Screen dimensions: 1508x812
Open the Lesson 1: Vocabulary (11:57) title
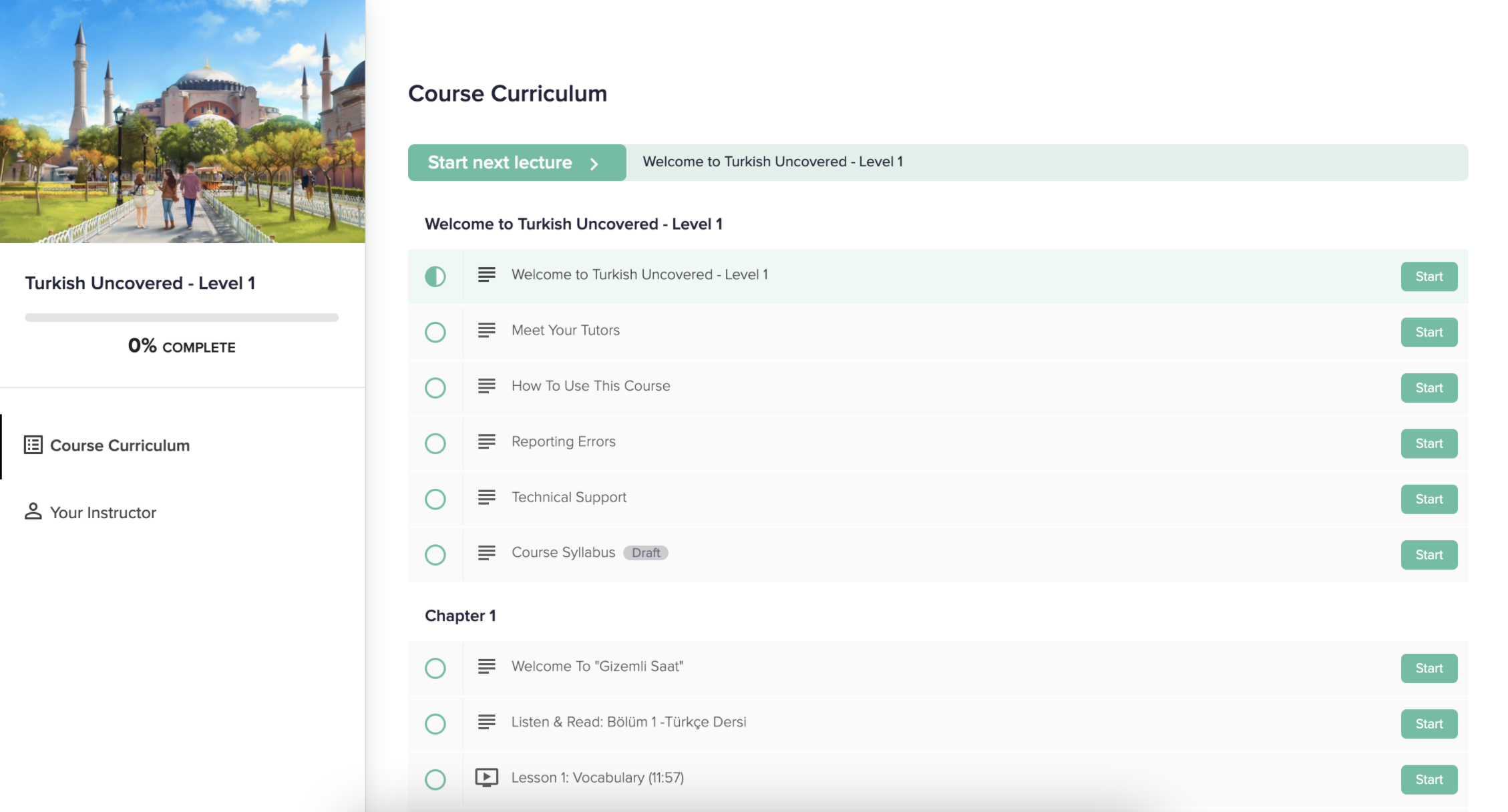click(598, 777)
